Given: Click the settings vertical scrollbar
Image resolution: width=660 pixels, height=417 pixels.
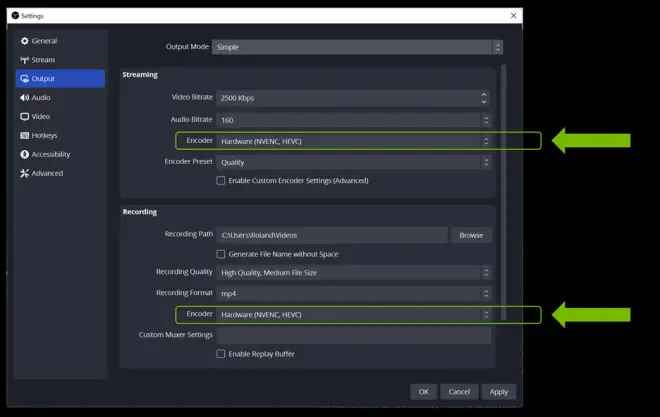Looking at the screenshot, I should 503,193.
